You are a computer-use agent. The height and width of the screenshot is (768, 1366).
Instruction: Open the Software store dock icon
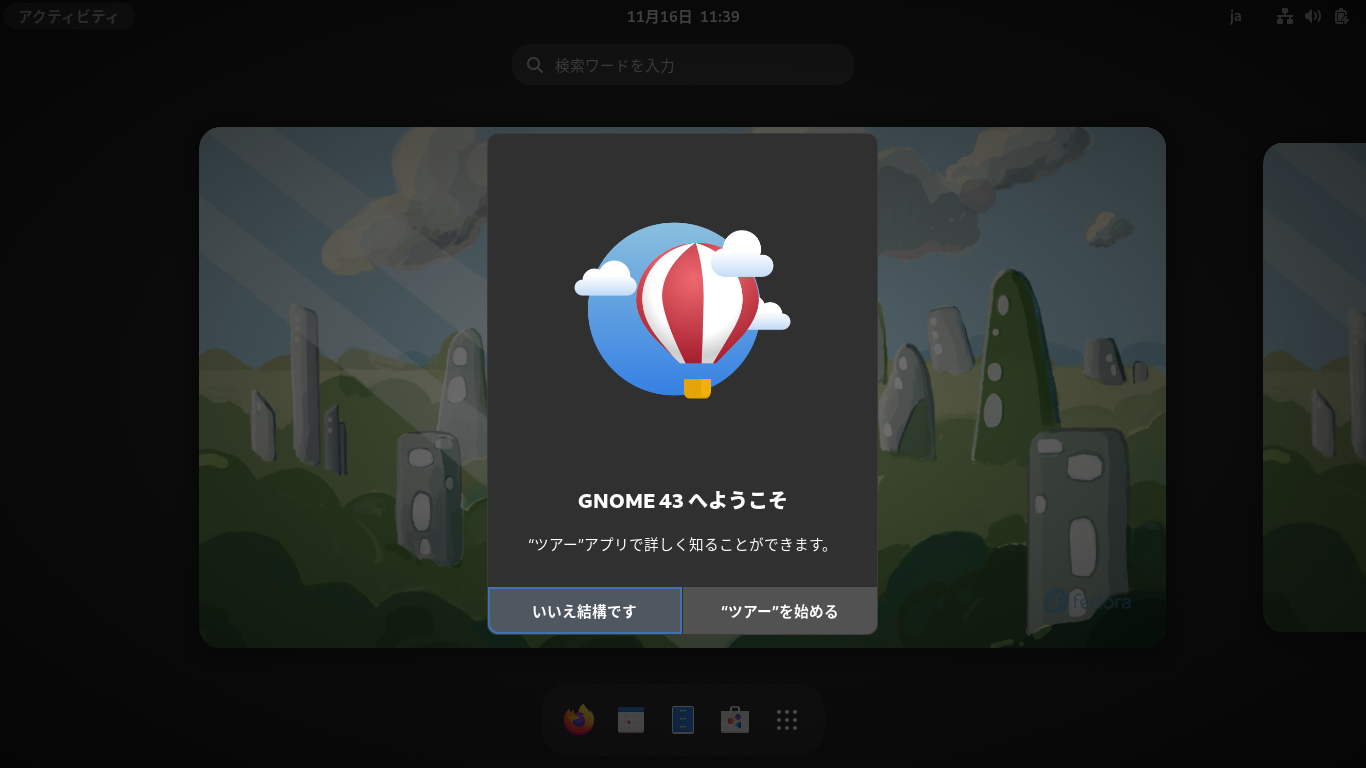click(x=735, y=720)
